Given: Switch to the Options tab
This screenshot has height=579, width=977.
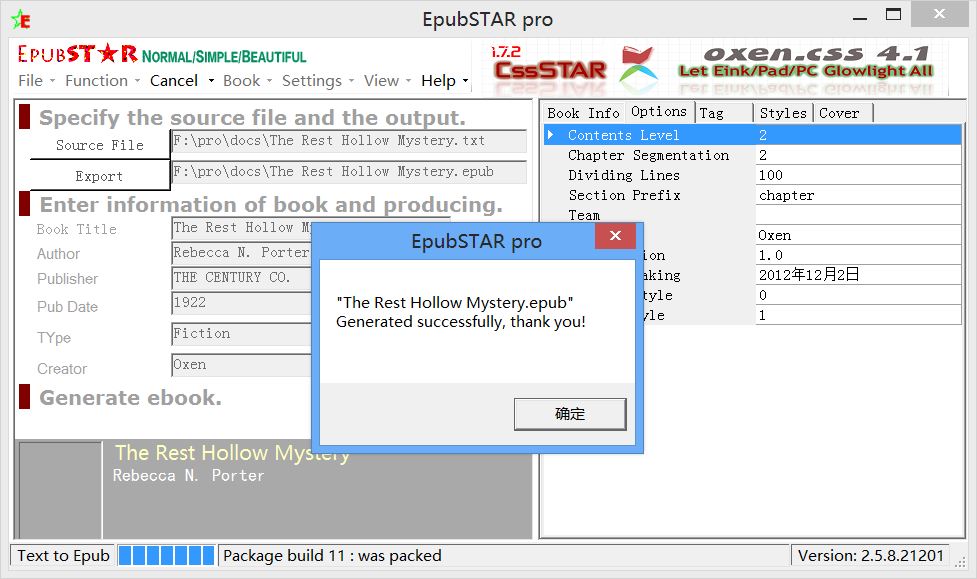Looking at the screenshot, I should [x=659, y=112].
